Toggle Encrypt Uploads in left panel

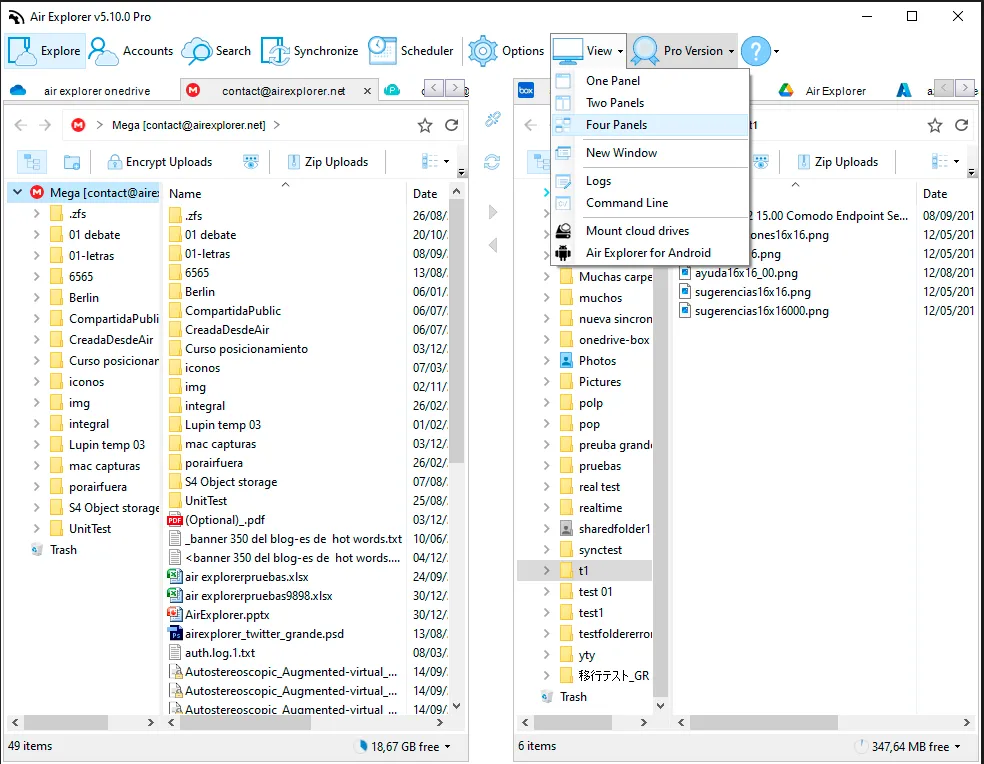[x=159, y=162]
